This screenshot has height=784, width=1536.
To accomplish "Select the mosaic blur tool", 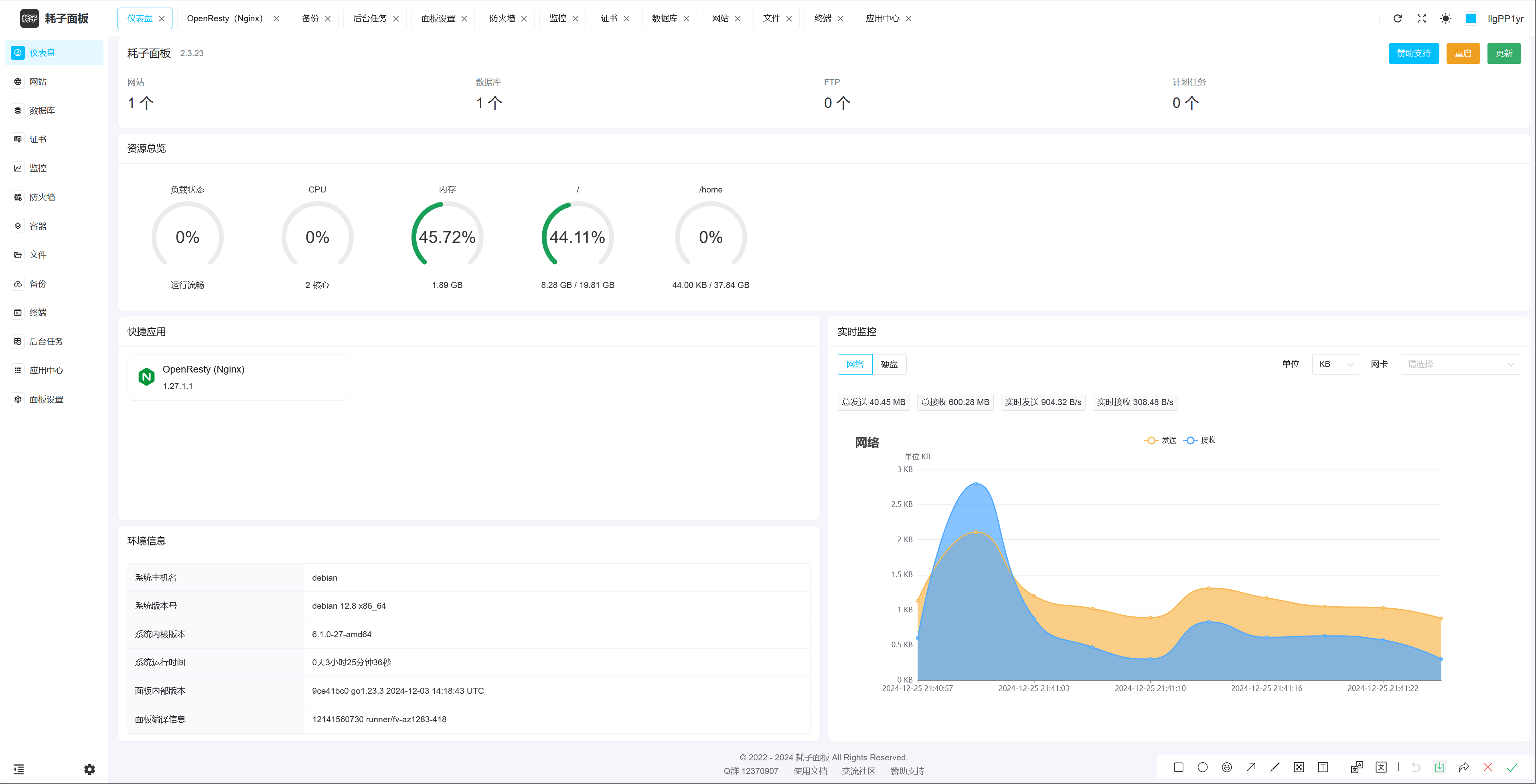I will 1299,767.
